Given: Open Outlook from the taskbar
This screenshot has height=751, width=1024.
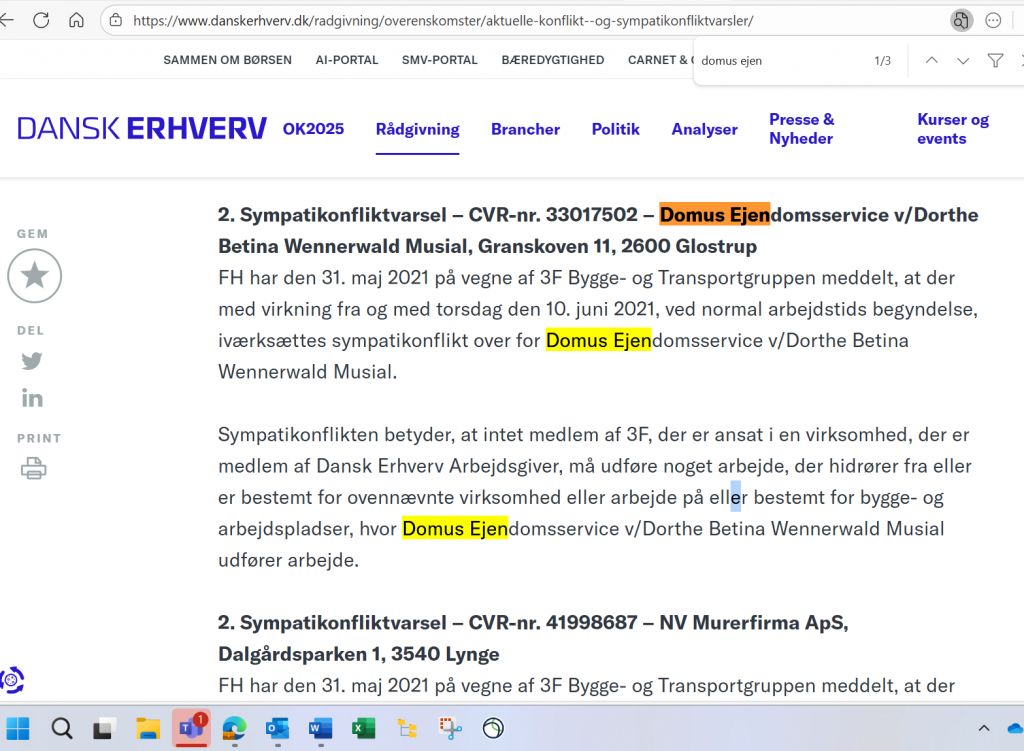Looking at the screenshot, I should 278,728.
